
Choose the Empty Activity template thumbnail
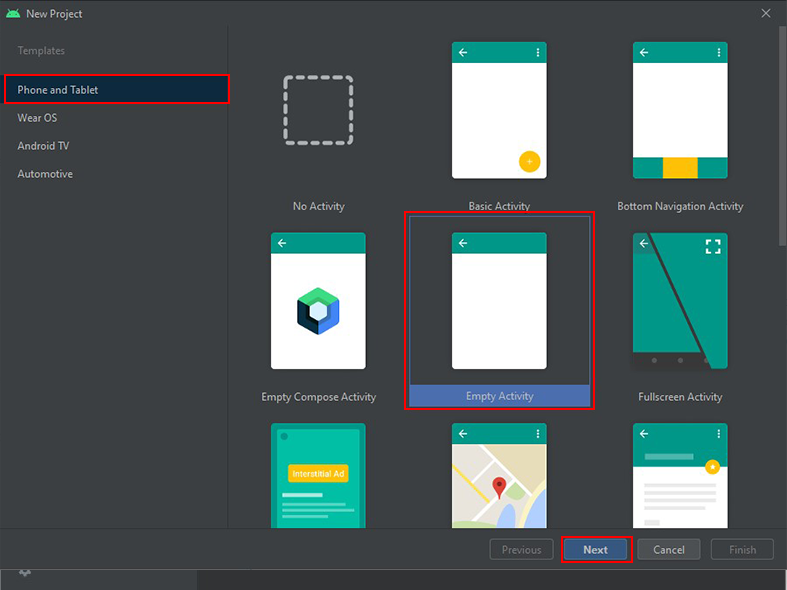[x=499, y=301]
